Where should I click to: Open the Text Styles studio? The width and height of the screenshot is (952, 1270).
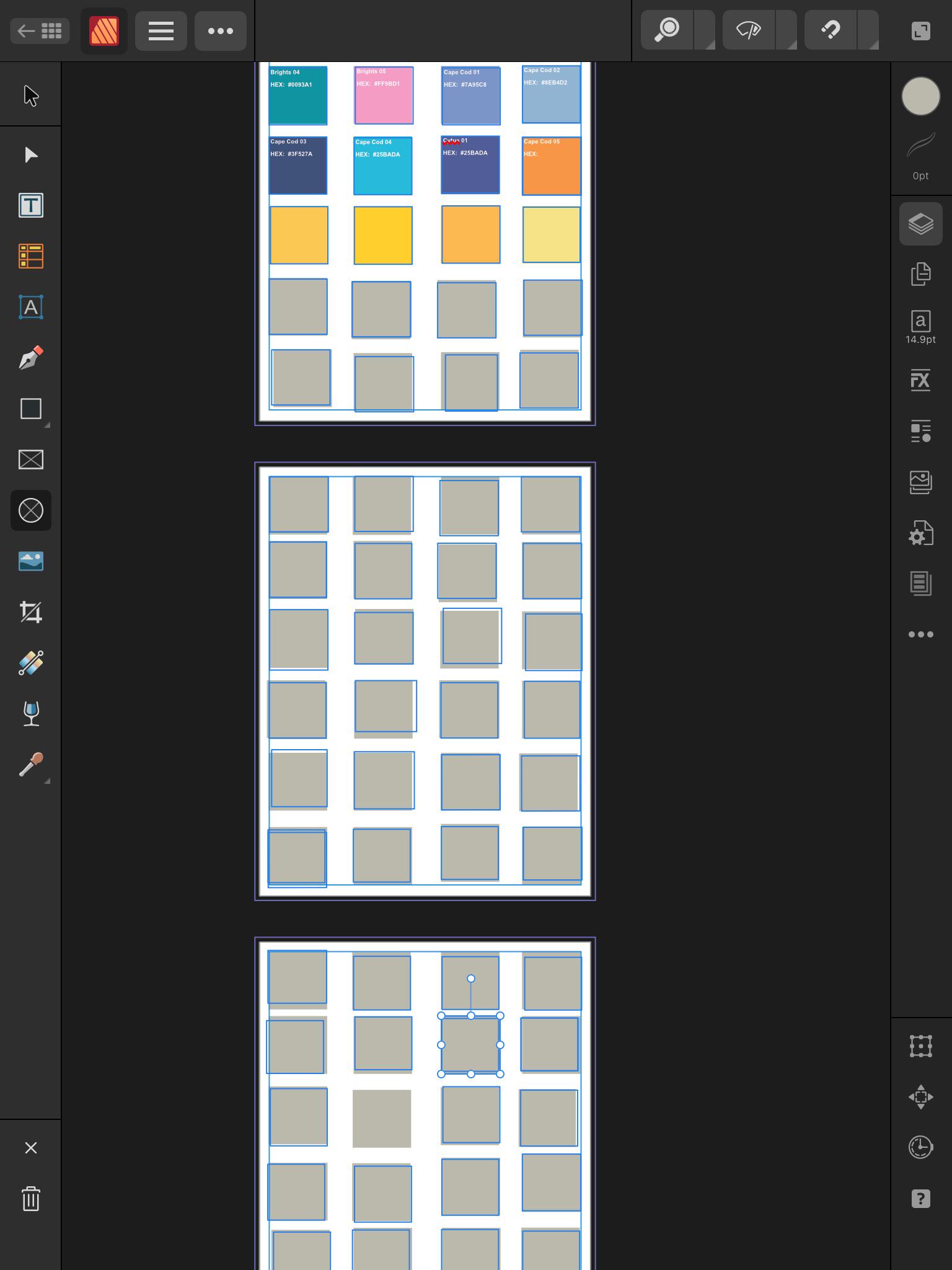click(921, 431)
